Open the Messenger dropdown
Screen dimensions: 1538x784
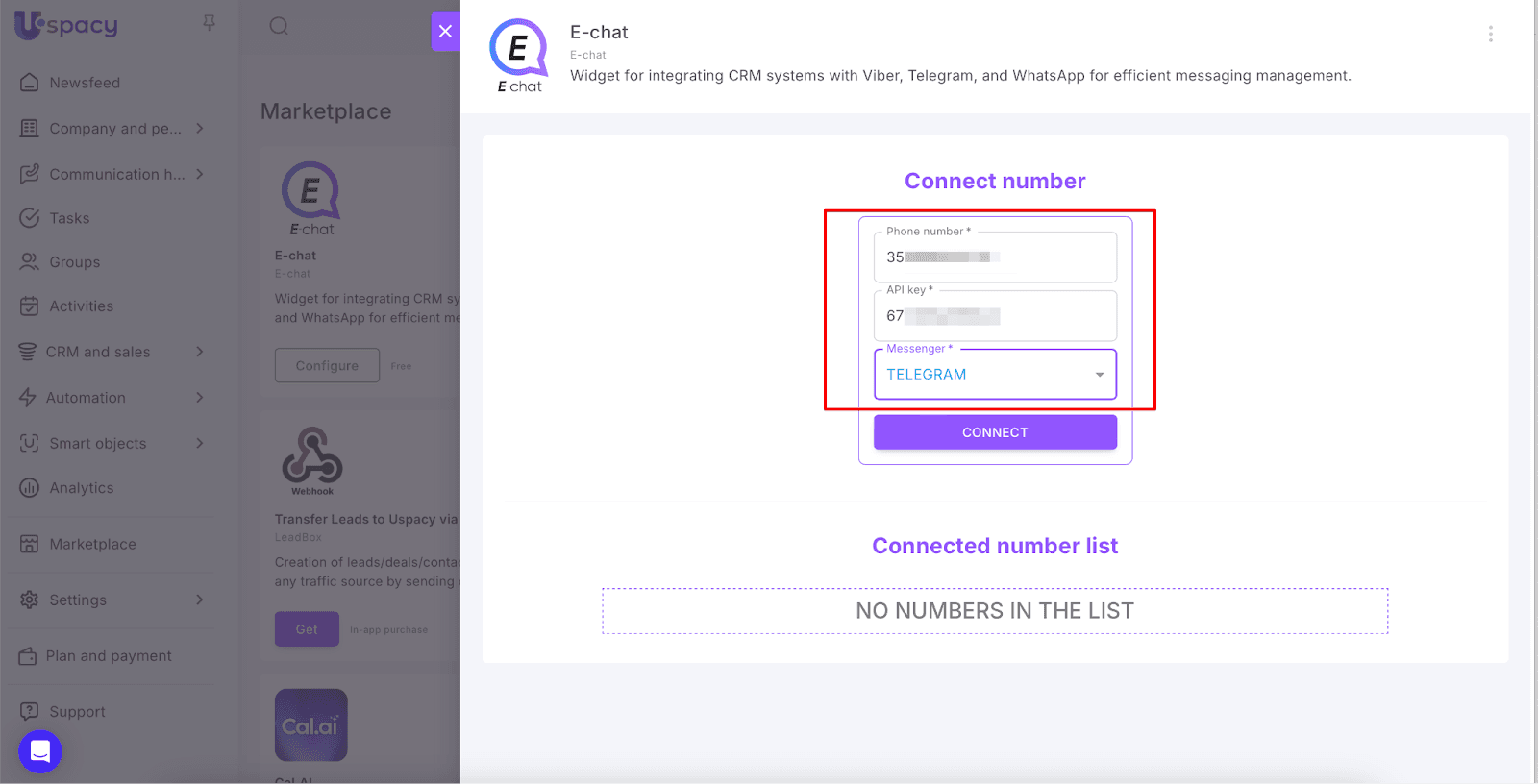pos(995,375)
